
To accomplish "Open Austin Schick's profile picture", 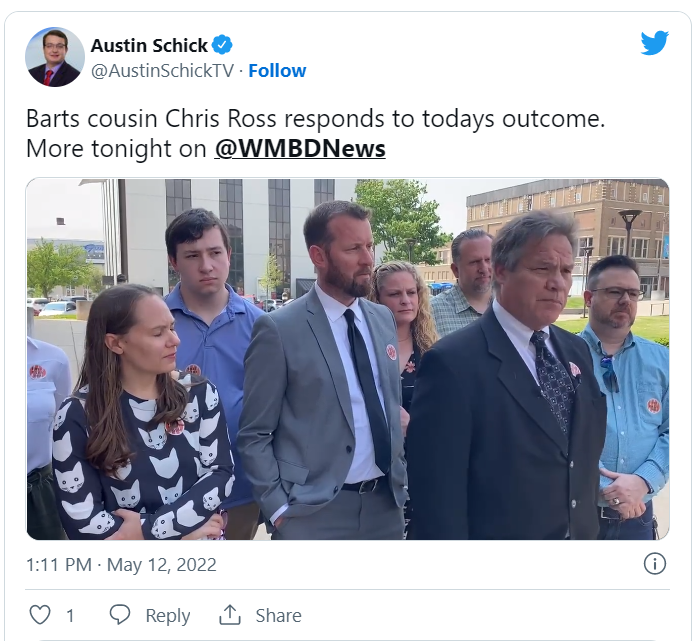I will point(55,57).
